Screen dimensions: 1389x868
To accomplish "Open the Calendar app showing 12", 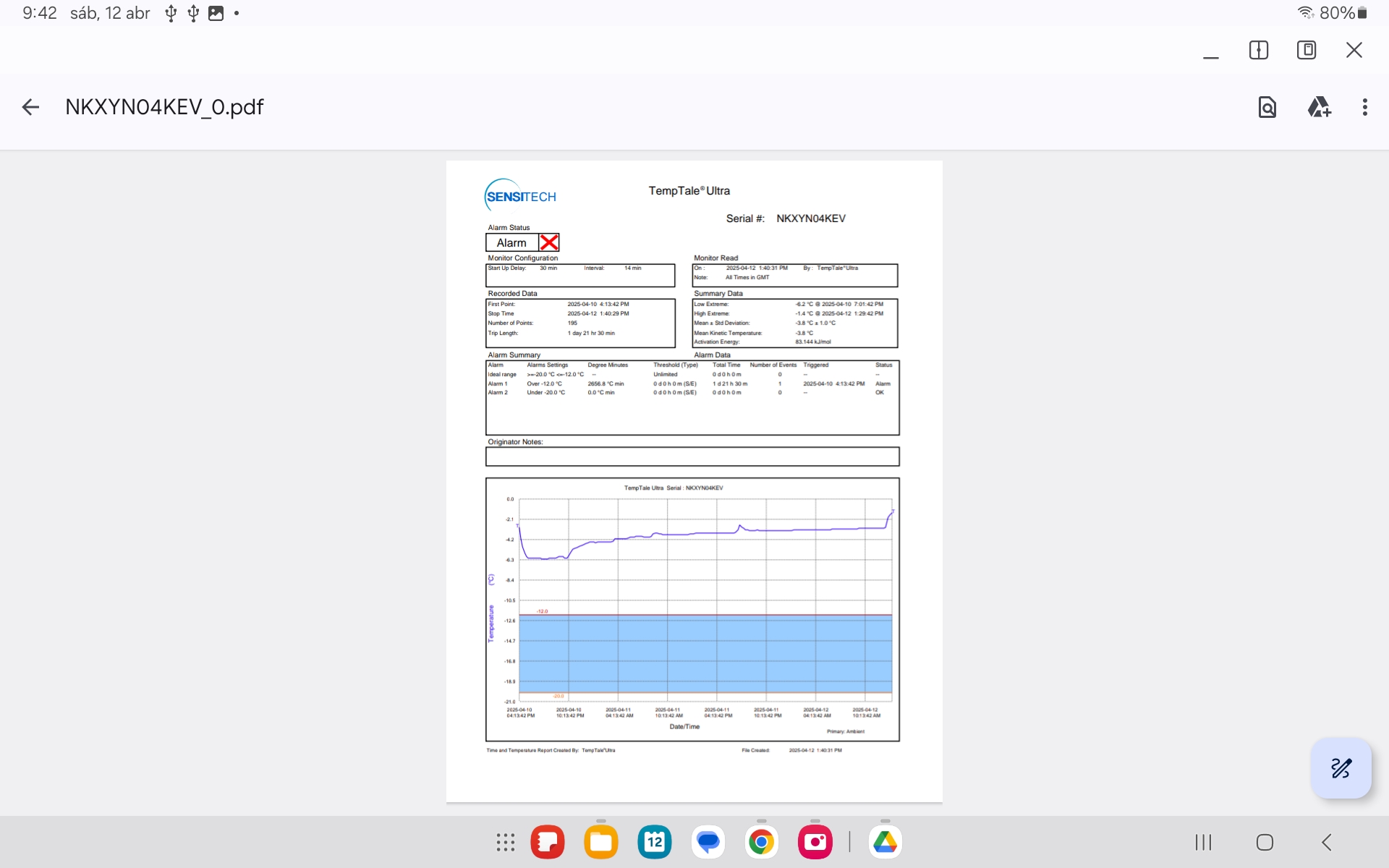I will tap(655, 842).
